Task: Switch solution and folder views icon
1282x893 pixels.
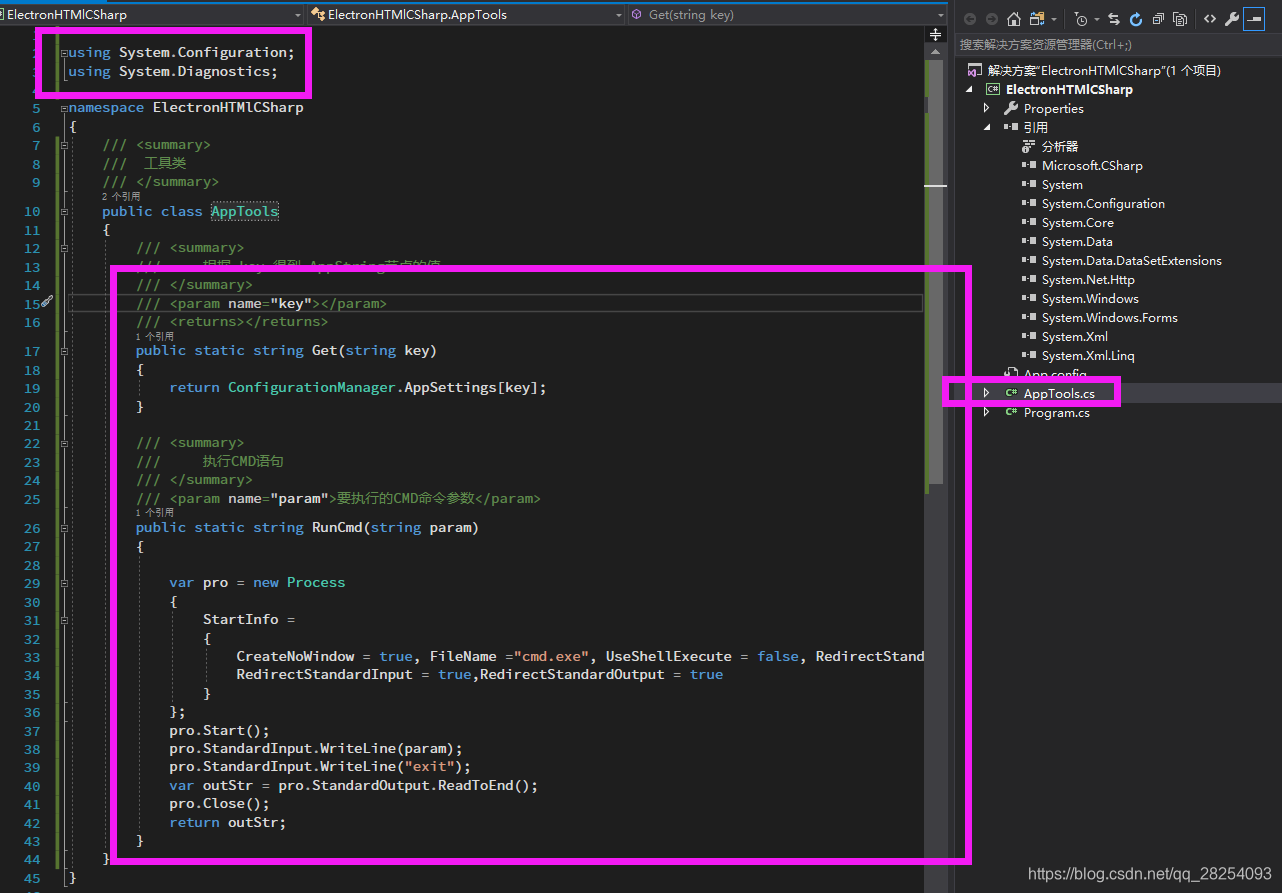Action: (1036, 19)
